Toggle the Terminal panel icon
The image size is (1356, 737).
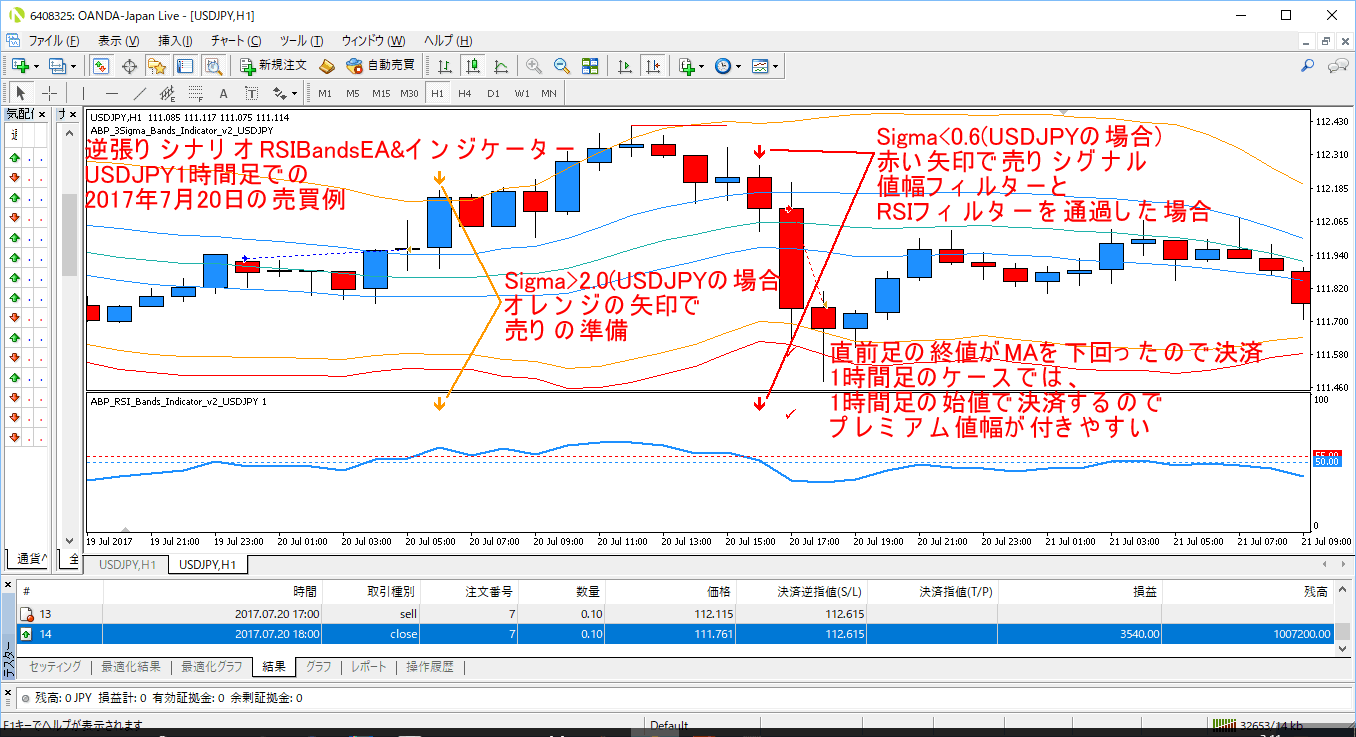[185, 66]
